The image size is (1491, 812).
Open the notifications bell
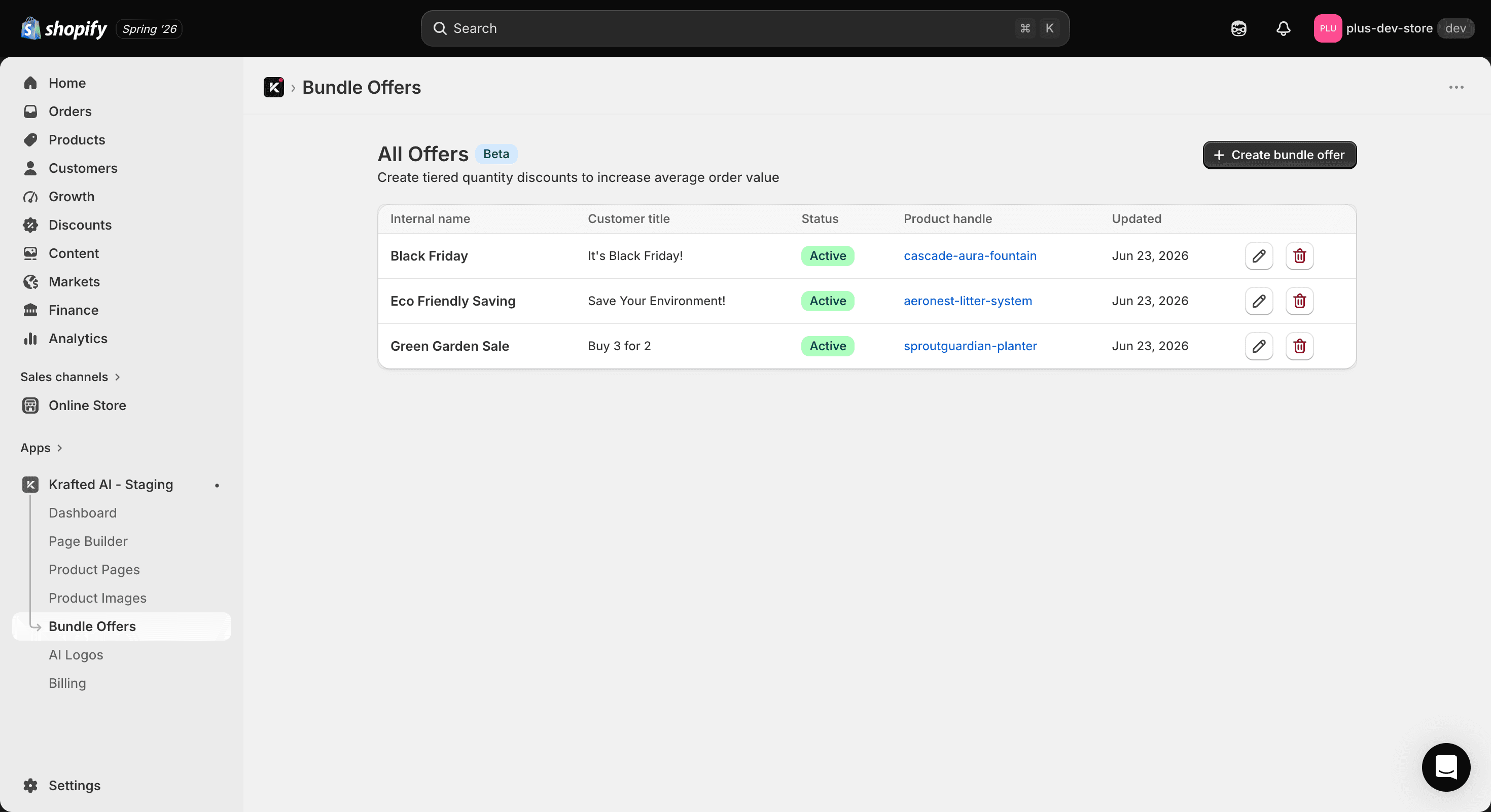coord(1283,28)
